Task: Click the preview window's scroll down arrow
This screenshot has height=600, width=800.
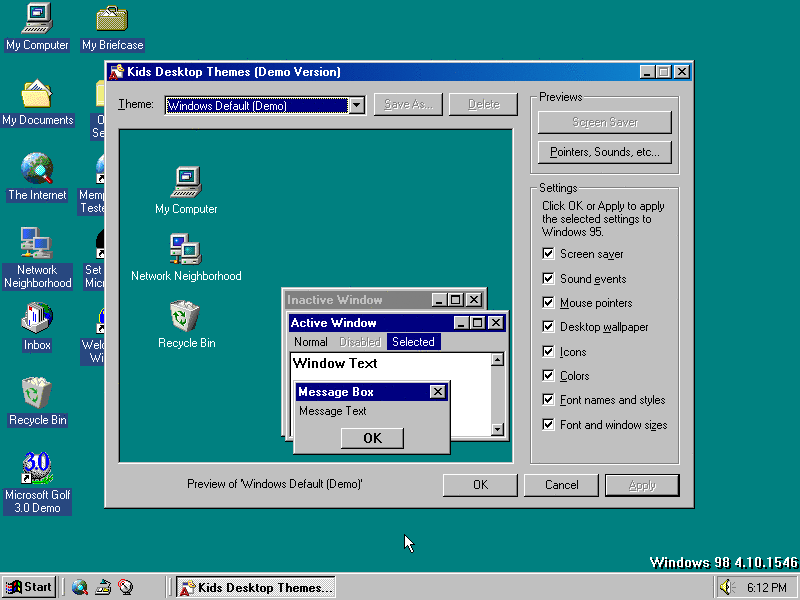Action: (x=497, y=429)
